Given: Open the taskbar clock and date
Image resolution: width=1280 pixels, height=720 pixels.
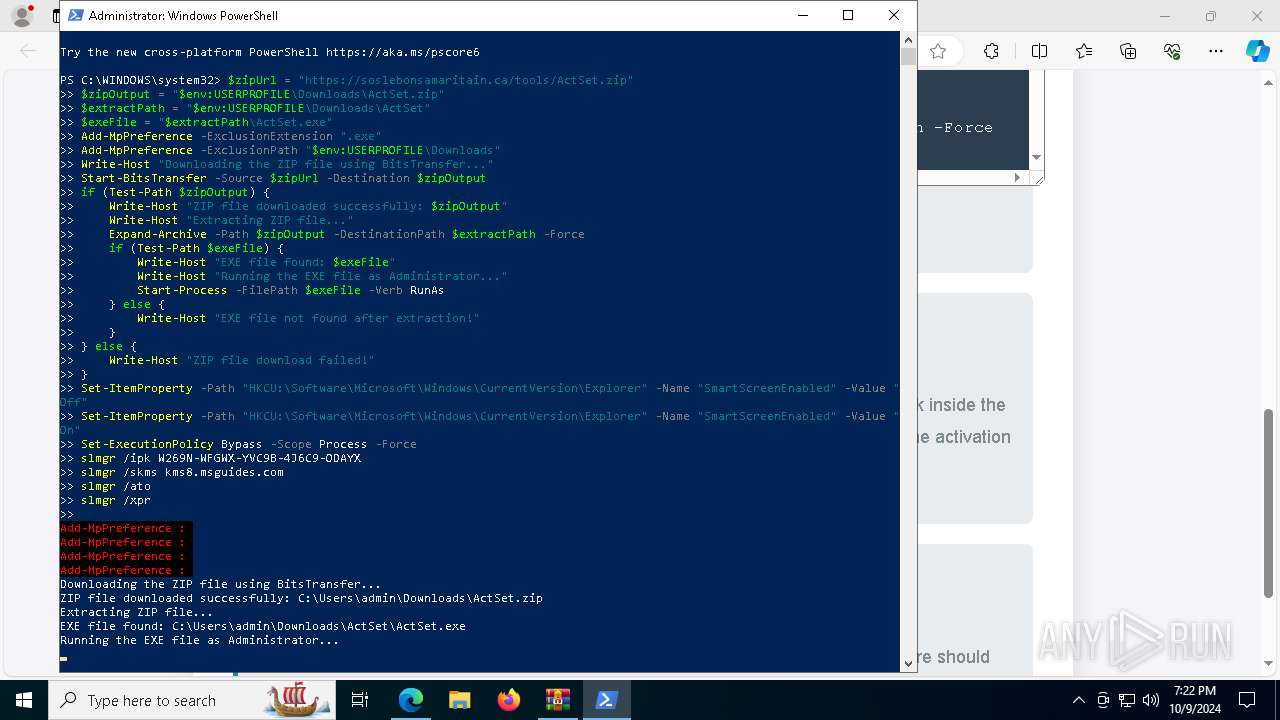Looking at the screenshot, I should point(1195,700).
